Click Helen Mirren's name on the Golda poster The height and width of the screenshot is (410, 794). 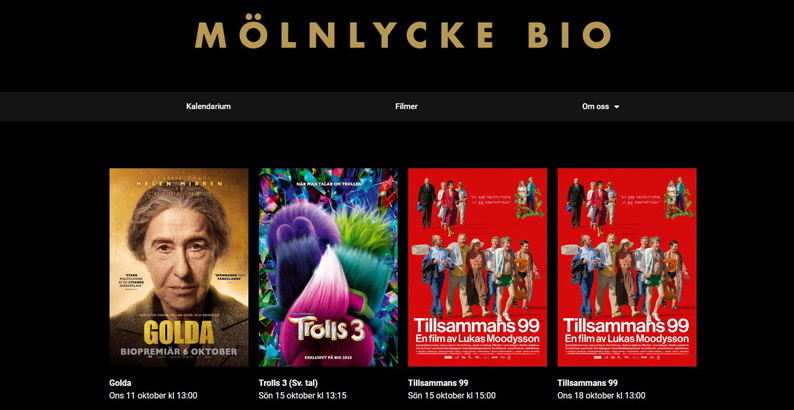(x=179, y=185)
